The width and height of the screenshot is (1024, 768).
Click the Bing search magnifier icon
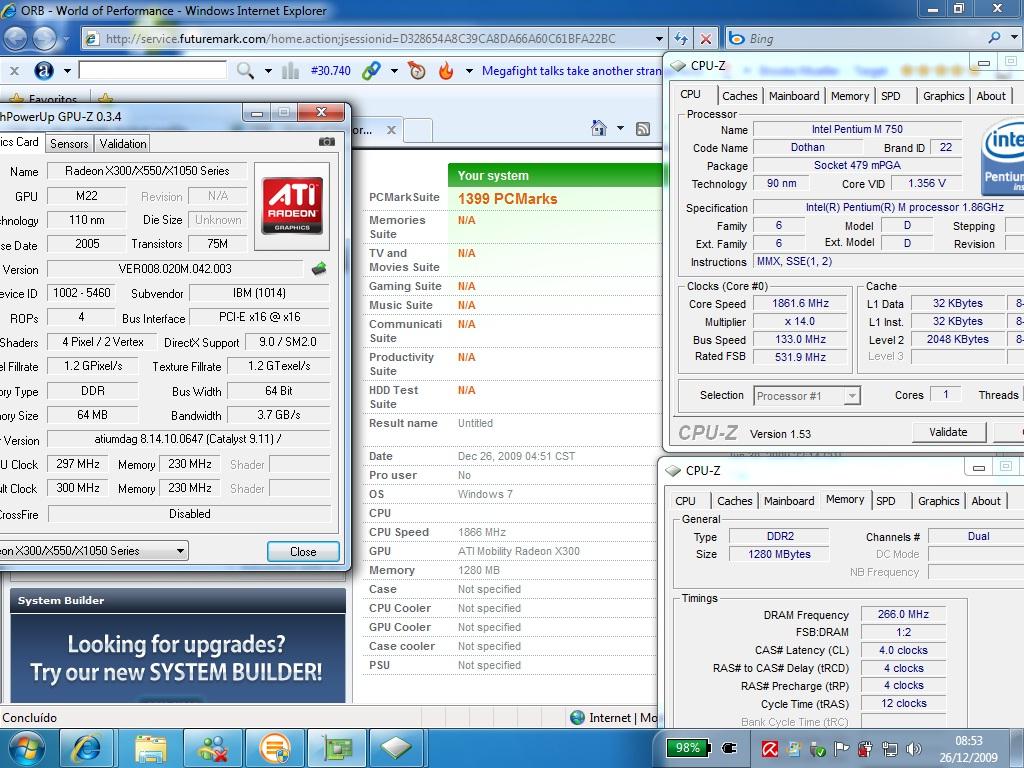[994, 38]
